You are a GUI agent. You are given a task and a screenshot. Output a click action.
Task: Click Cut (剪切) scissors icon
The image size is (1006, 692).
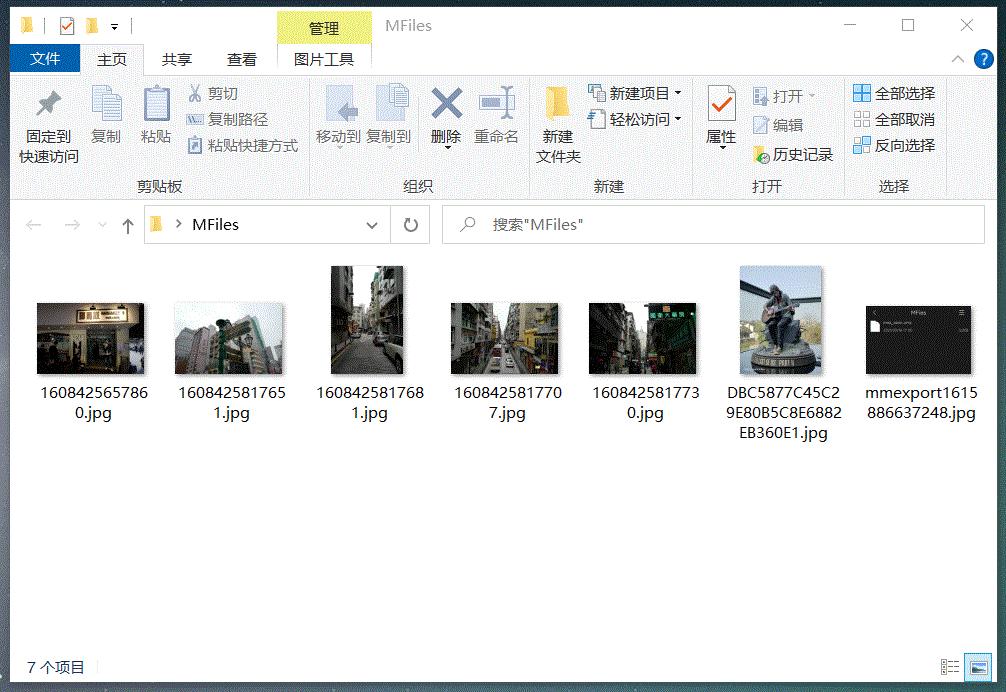pyautogui.click(x=195, y=94)
